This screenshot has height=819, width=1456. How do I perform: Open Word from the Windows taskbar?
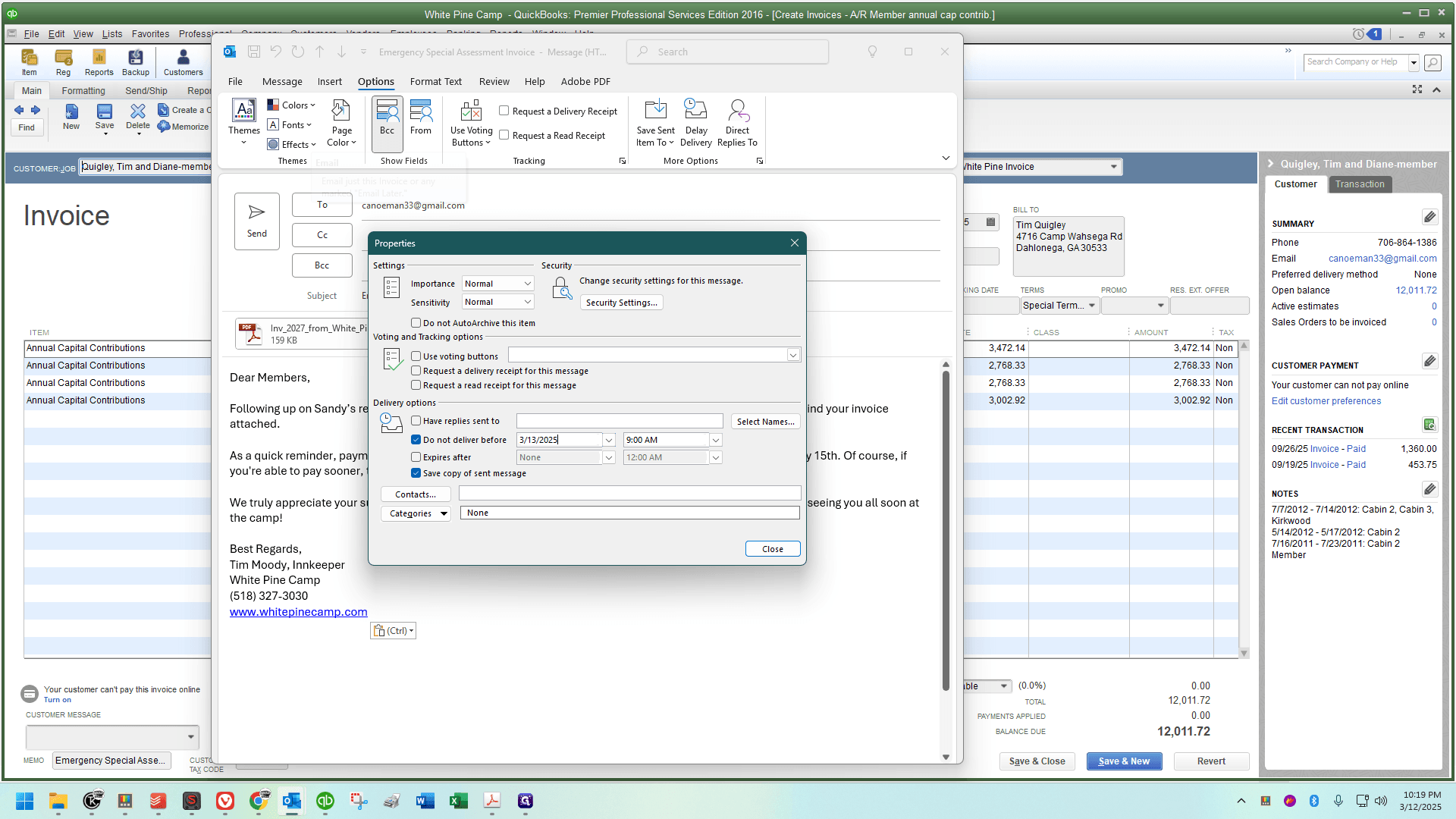click(x=425, y=801)
